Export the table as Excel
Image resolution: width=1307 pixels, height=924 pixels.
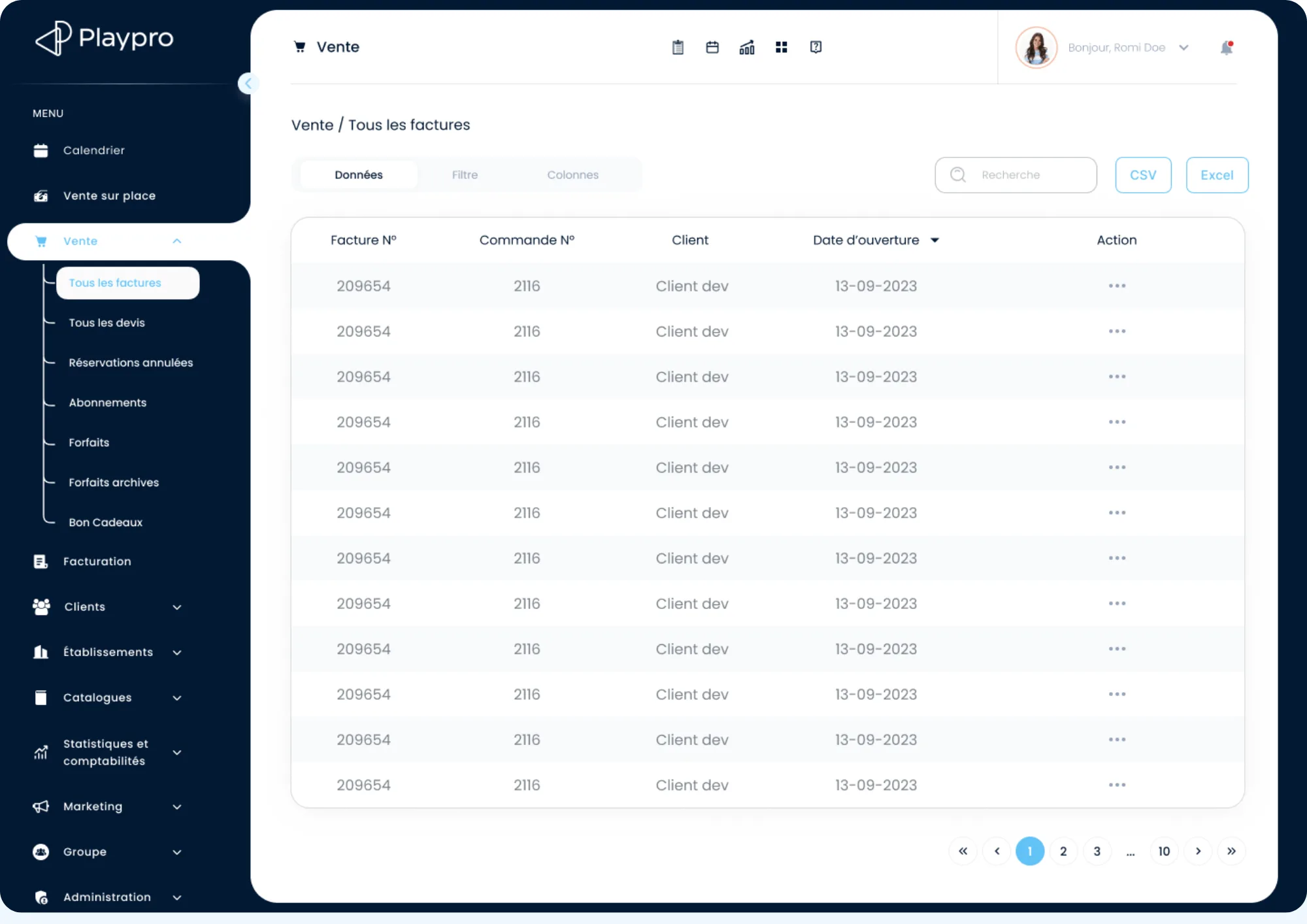[1217, 175]
